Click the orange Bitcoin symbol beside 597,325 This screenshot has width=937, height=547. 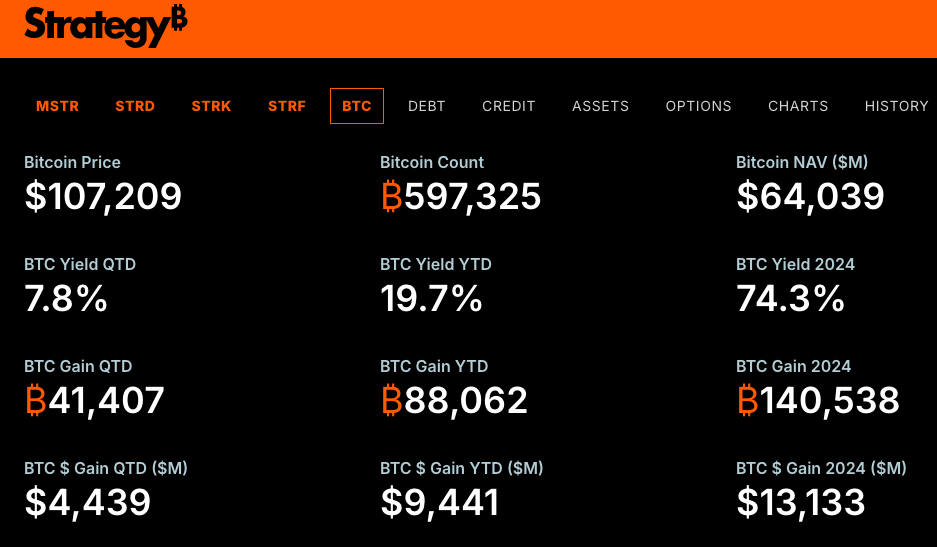click(391, 197)
